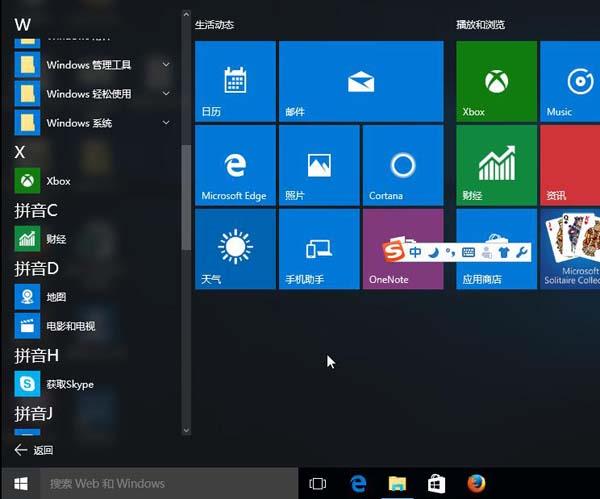
Task: Open the Cortana tile
Action: [403, 165]
